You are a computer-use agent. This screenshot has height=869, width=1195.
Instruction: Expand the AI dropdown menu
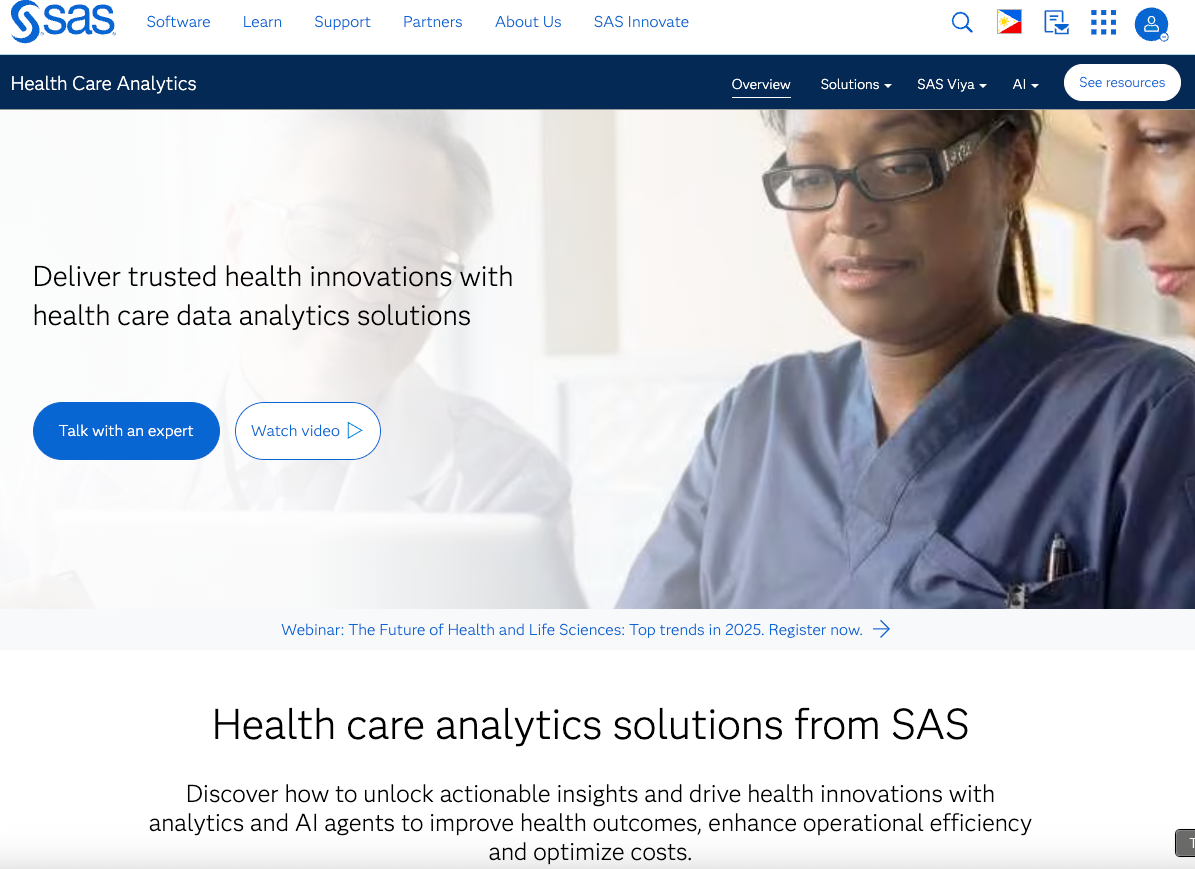pyautogui.click(x=1025, y=84)
